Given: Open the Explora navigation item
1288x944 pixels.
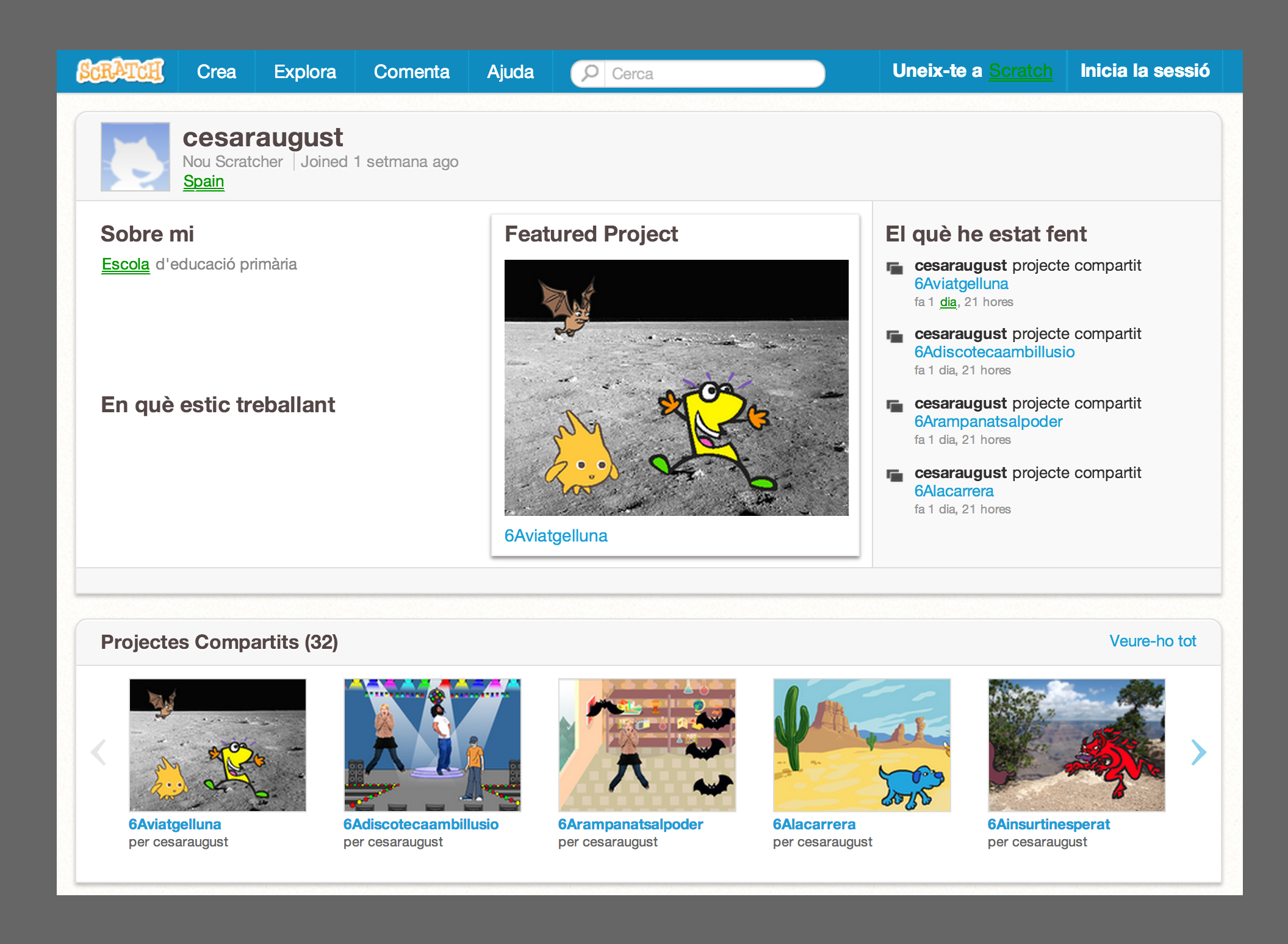Looking at the screenshot, I should [x=304, y=72].
